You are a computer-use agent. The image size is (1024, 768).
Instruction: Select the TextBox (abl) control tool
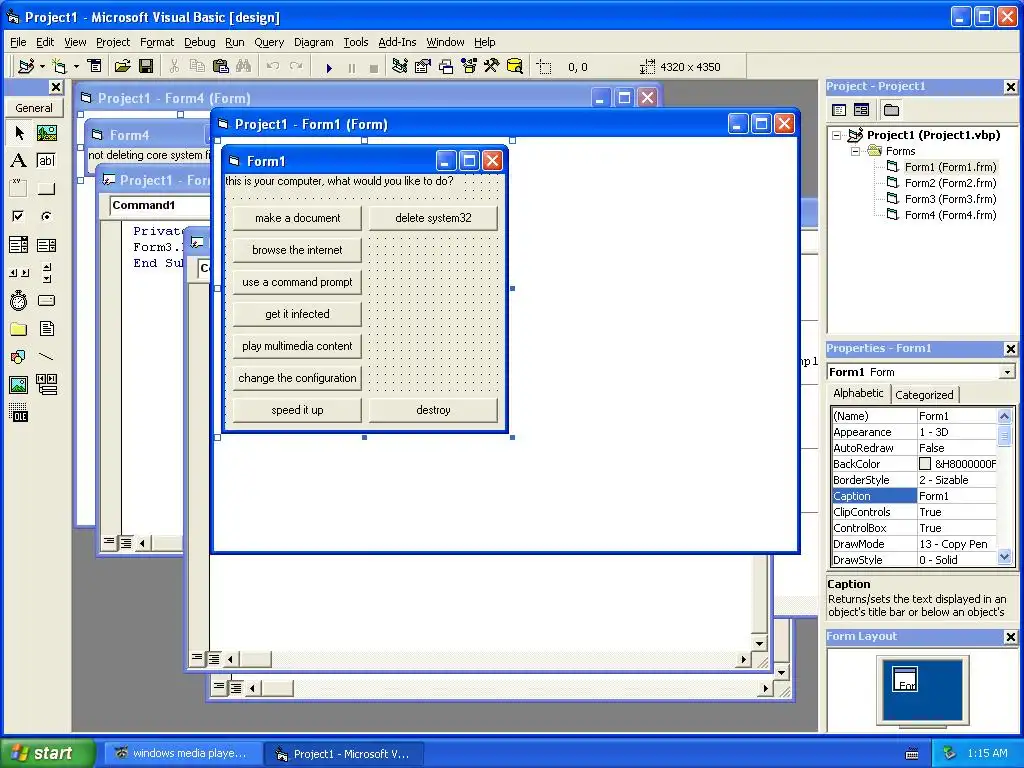click(46, 161)
